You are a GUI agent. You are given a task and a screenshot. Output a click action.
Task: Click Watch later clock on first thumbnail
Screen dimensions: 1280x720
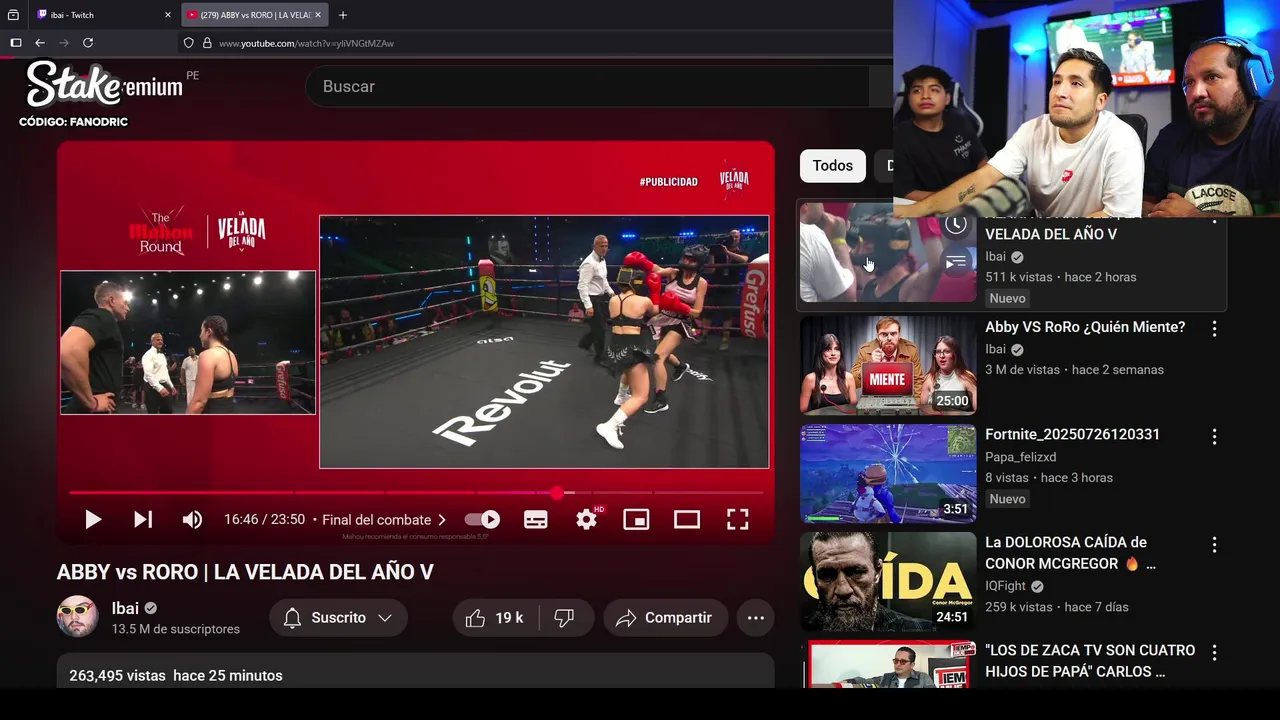956,224
